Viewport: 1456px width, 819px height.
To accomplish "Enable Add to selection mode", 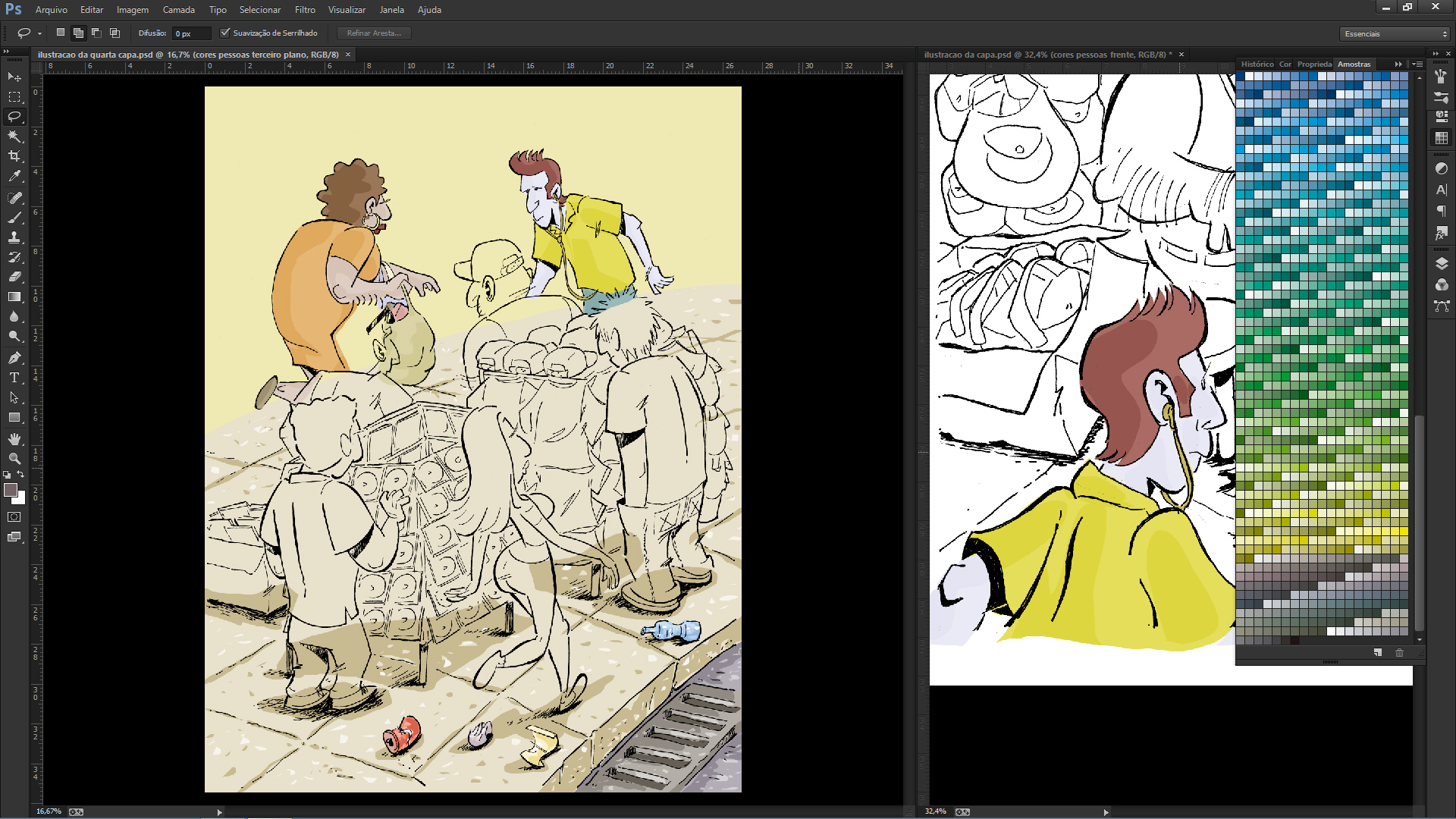I will click(x=78, y=33).
